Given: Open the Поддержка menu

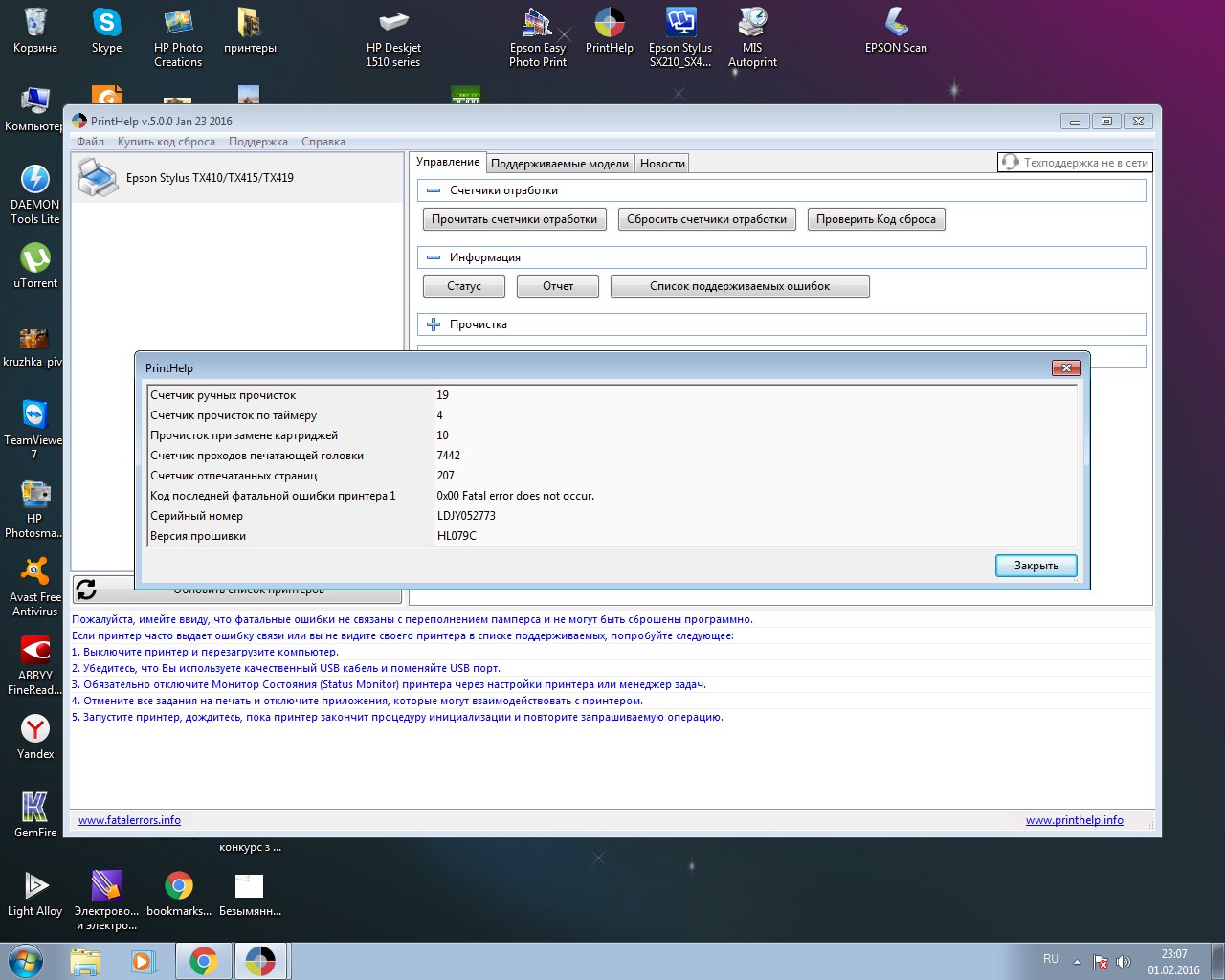Looking at the screenshot, I should tap(258, 142).
